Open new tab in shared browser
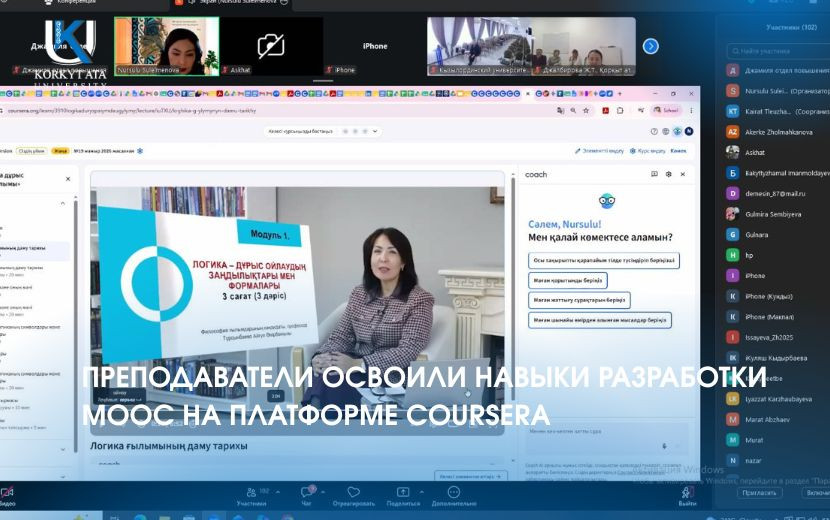This screenshot has width=830, height=520. pos(619,94)
